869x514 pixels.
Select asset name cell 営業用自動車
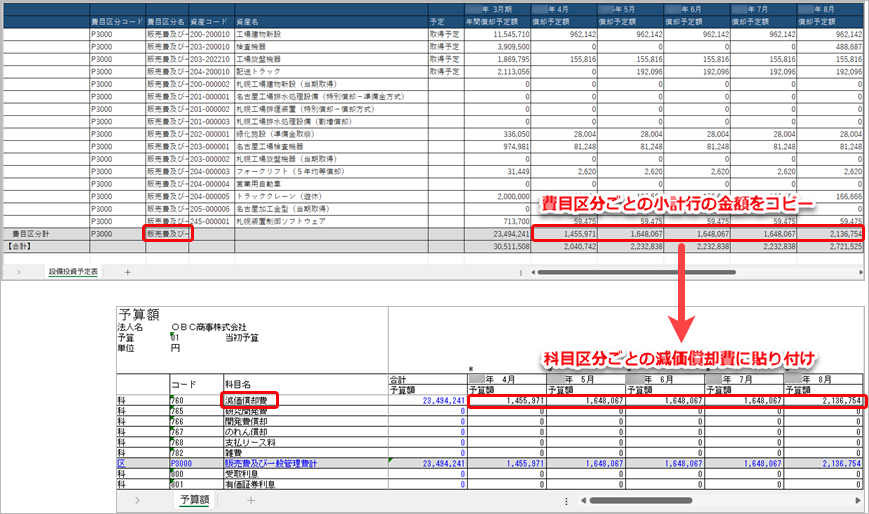pyautogui.click(x=331, y=184)
